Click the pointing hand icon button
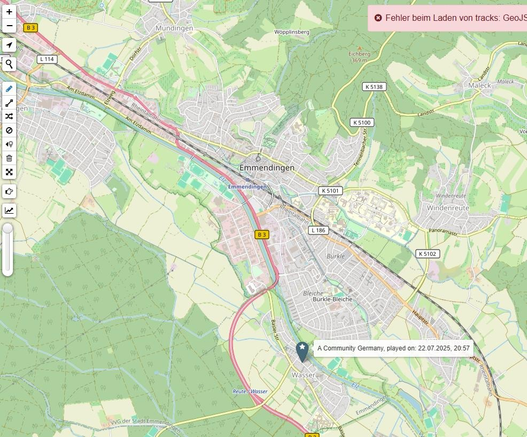Viewport: 527px width, 437px height. pyautogui.click(x=9, y=192)
